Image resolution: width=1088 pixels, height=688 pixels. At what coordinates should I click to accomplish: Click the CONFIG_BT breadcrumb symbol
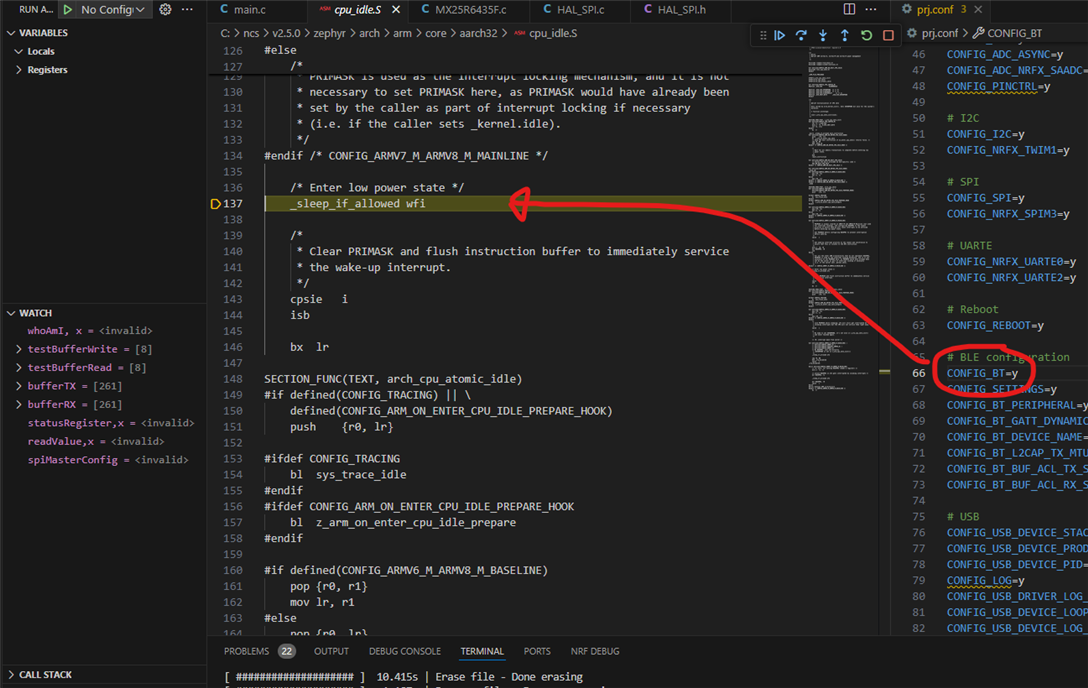(1014, 33)
